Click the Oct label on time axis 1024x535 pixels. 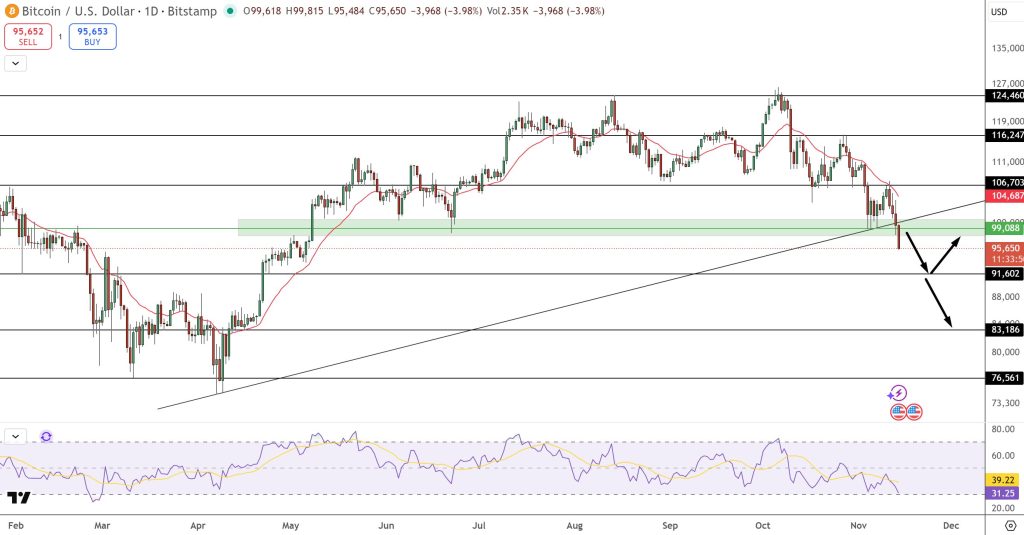pos(763,524)
